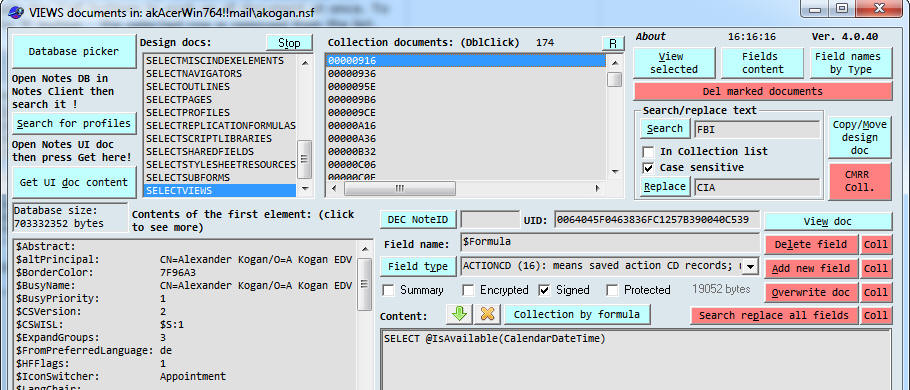Screen dimensions: 910x390
Task: Click the Collection by formula button
Action: pos(577,315)
